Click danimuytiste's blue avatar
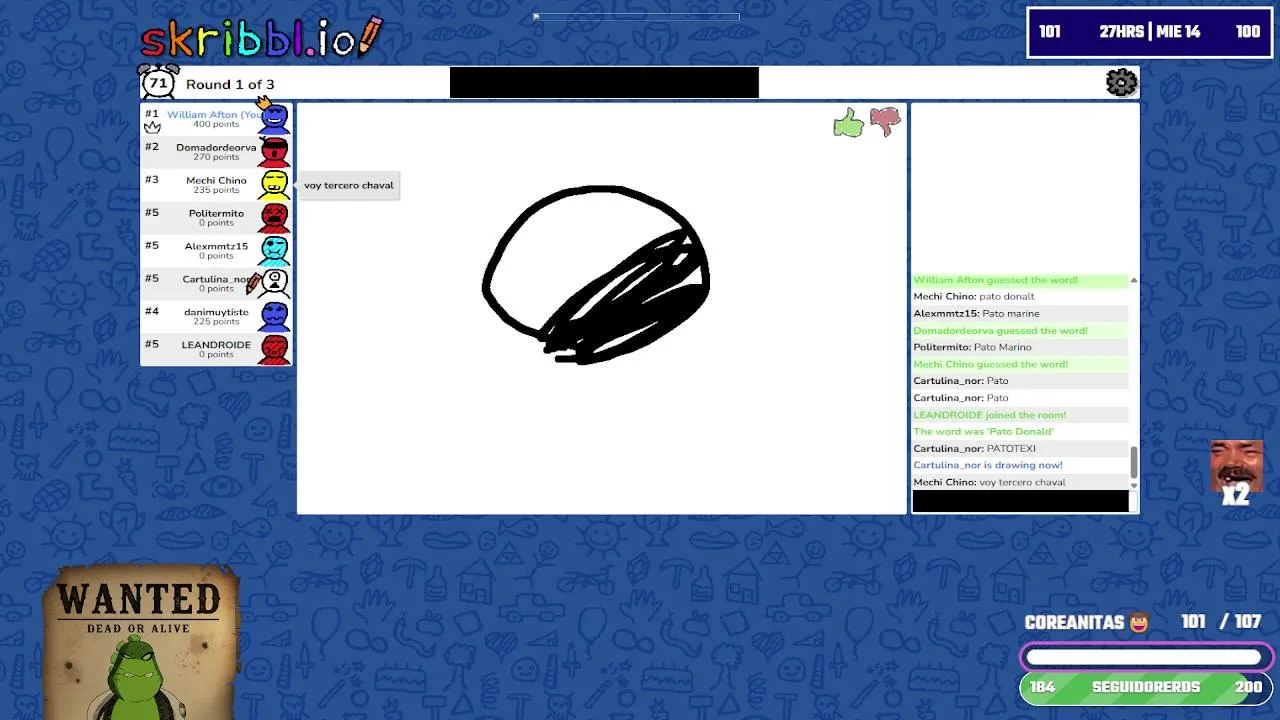Image resolution: width=1280 pixels, height=720 pixels. click(274, 317)
